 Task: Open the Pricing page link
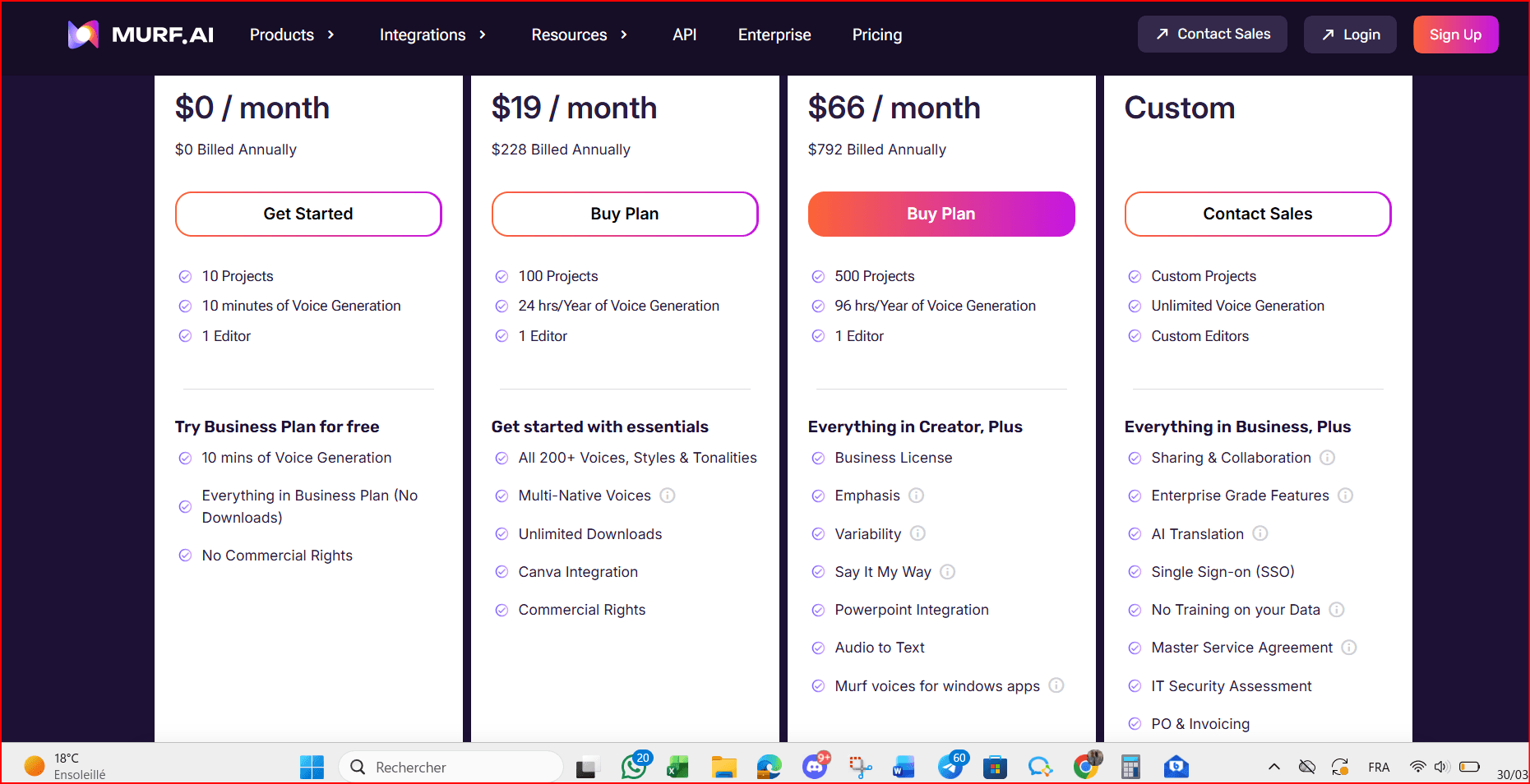(876, 35)
